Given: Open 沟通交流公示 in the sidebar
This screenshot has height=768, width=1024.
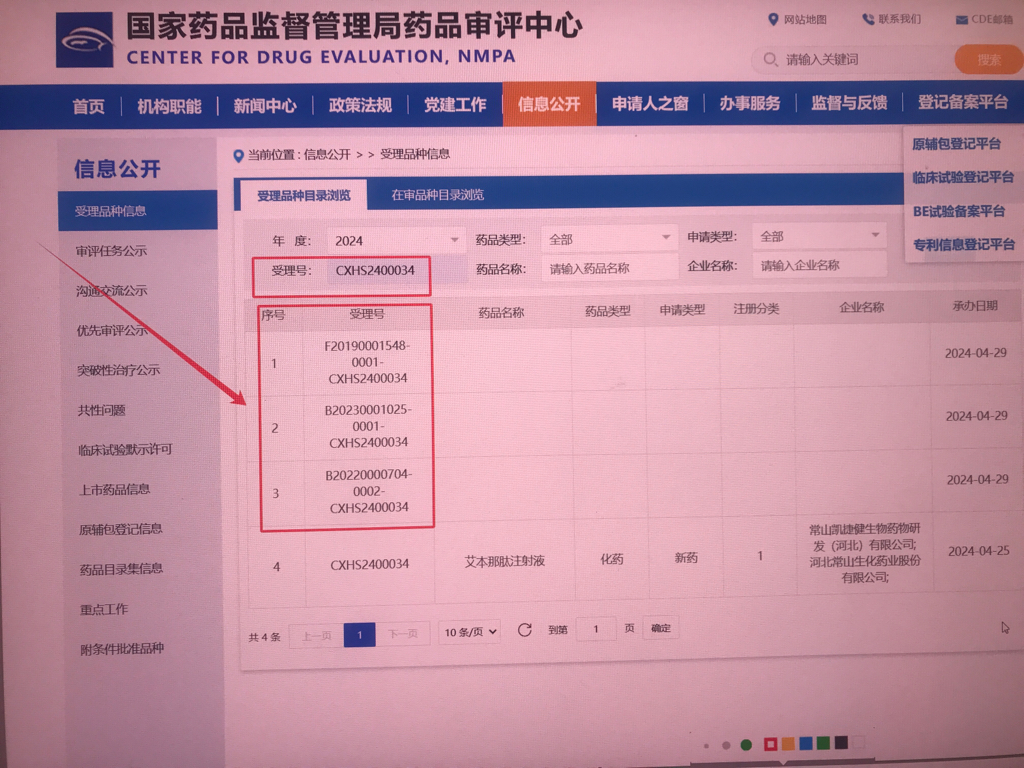Looking at the screenshot, I should [111, 291].
